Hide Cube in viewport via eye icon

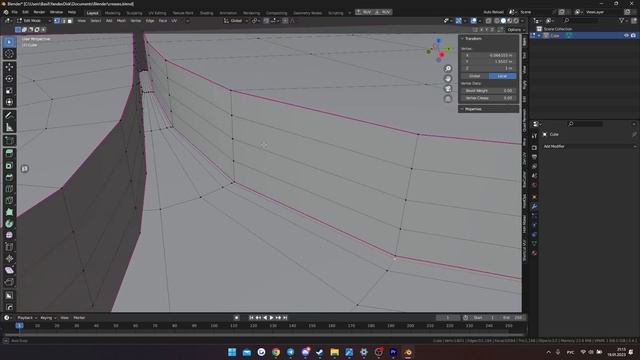(626, 36)
